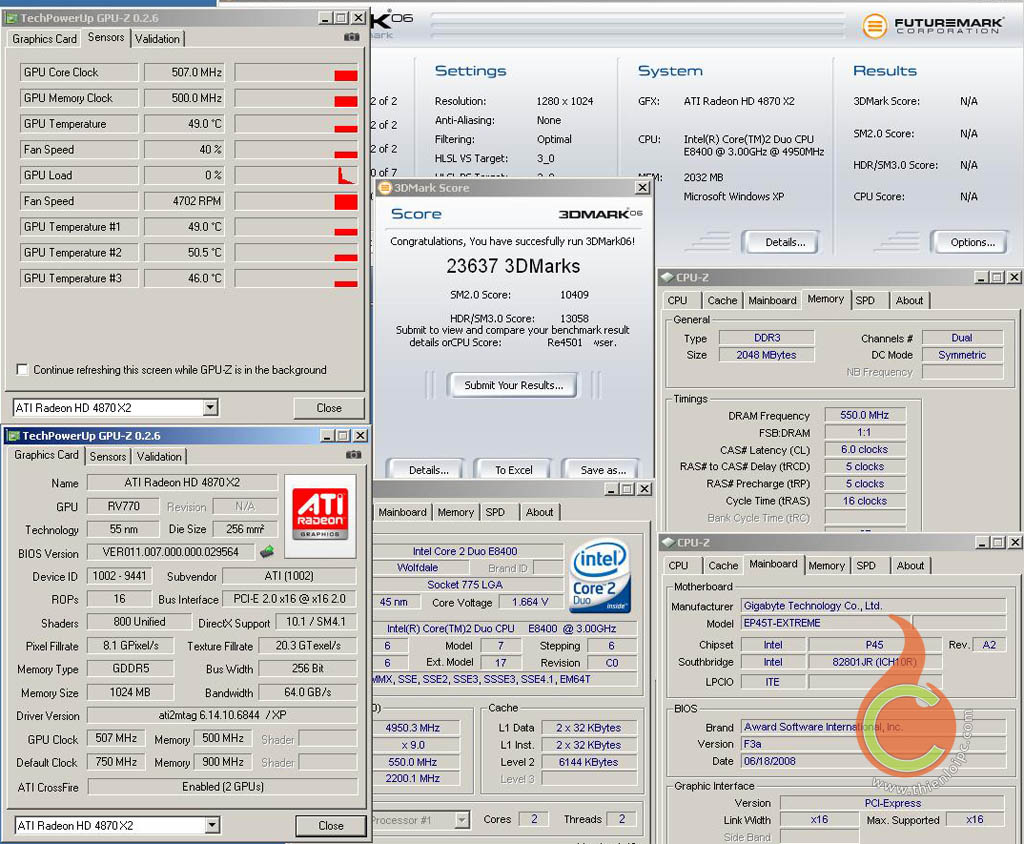This screenshot has height=844, width=1024.
Task: Click the Memory Type GDDR5 field
Action: [x=130, y=668]
